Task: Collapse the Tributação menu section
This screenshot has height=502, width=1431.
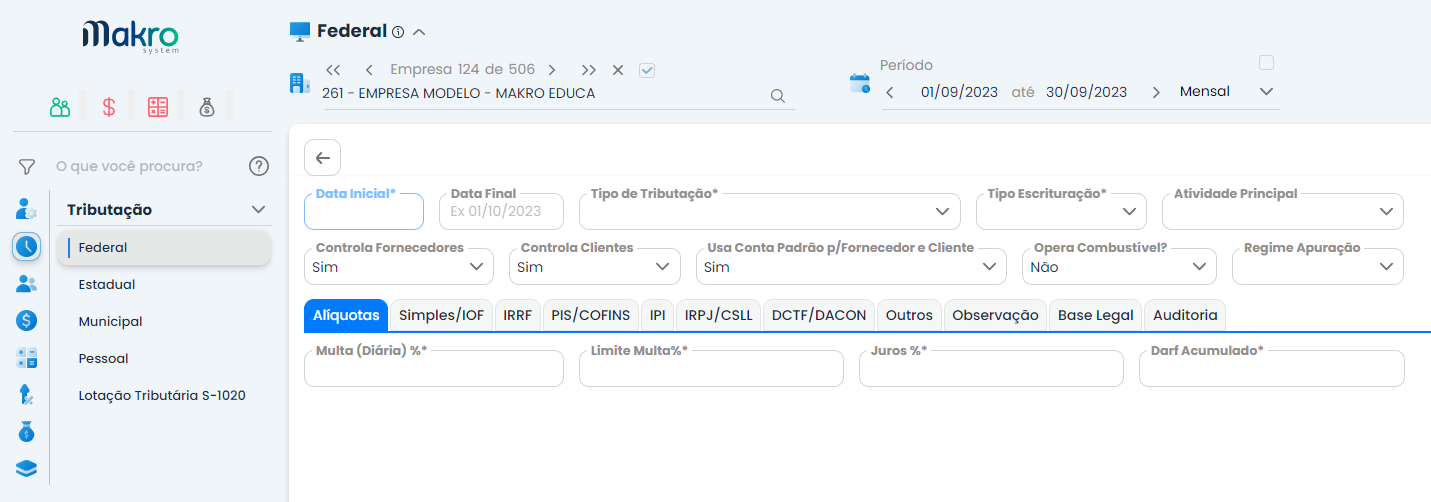Action: pyautogui.click(x=258, y=210)
